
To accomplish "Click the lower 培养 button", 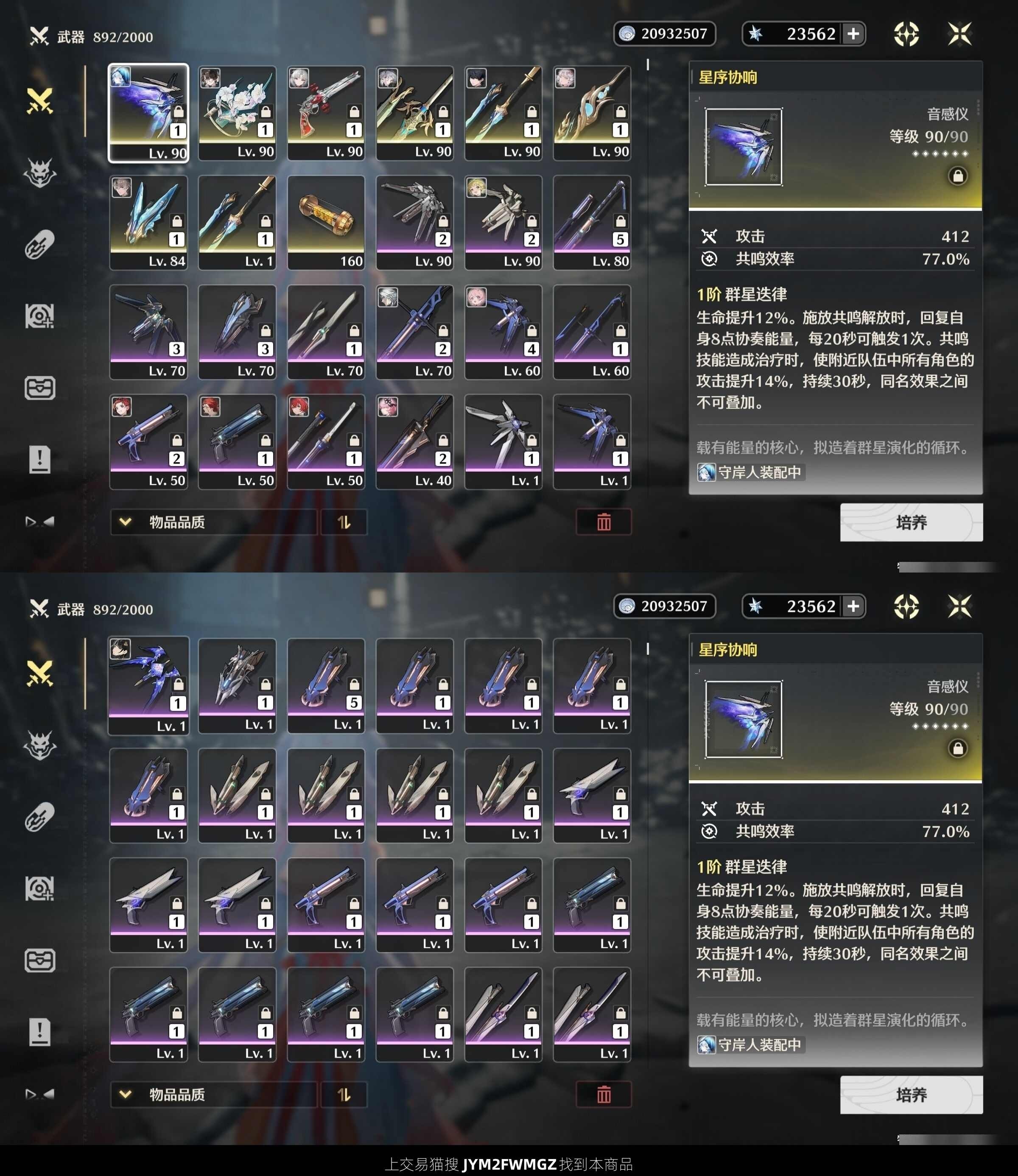I will (x=911, y=1095).
